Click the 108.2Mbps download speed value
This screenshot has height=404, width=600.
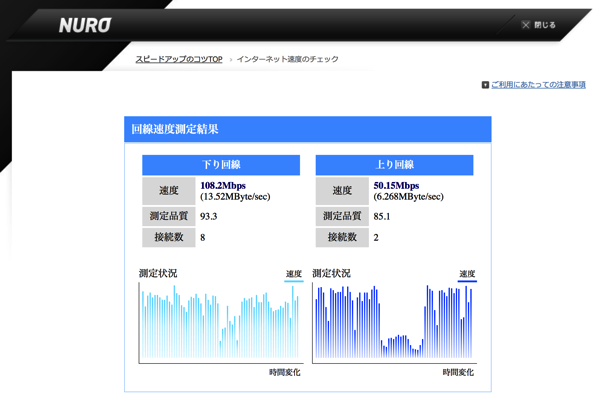(x=223, y=185)
